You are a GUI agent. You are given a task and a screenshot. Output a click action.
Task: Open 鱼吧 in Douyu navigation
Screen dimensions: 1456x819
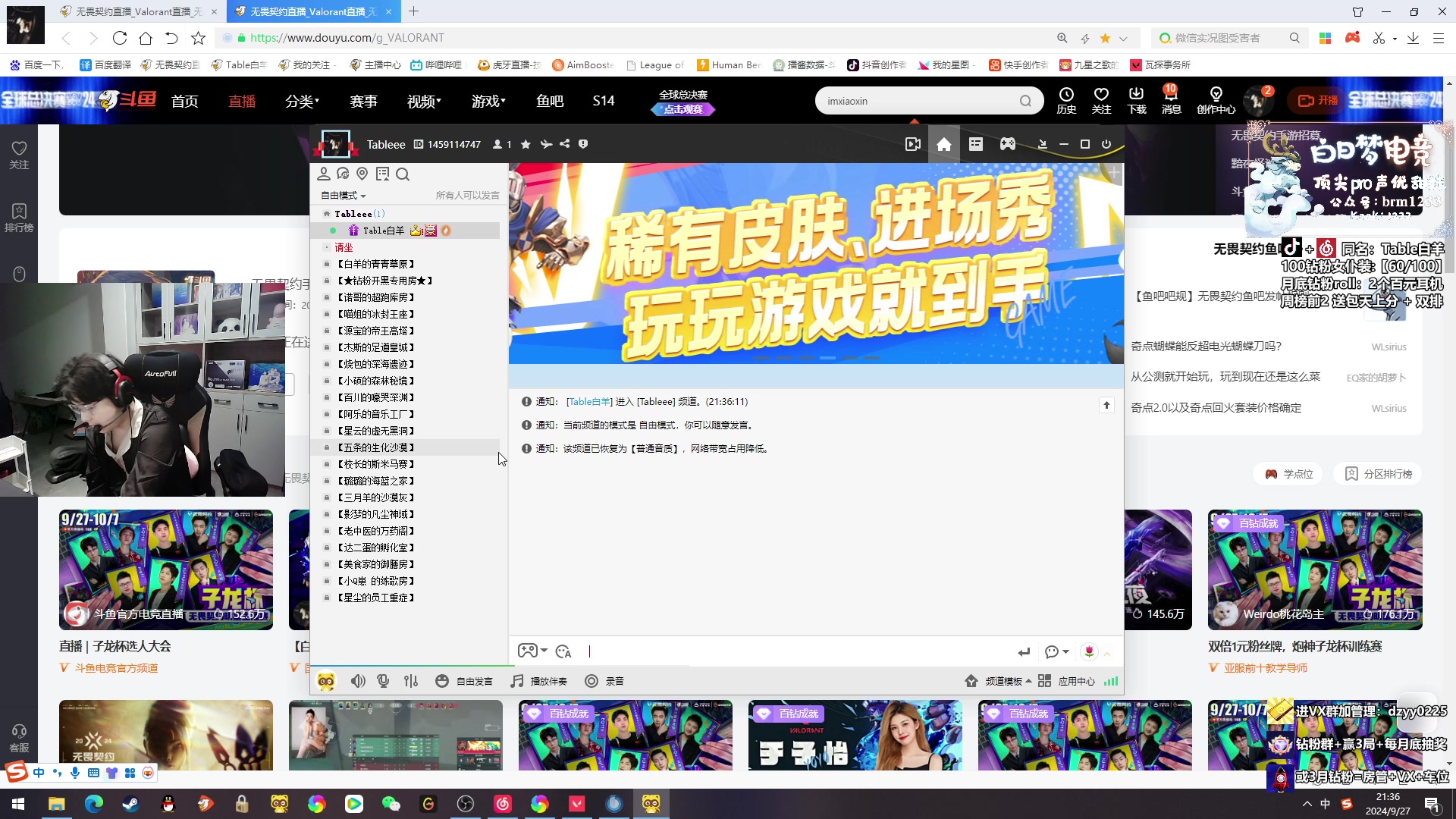click(x=550, y=101)
